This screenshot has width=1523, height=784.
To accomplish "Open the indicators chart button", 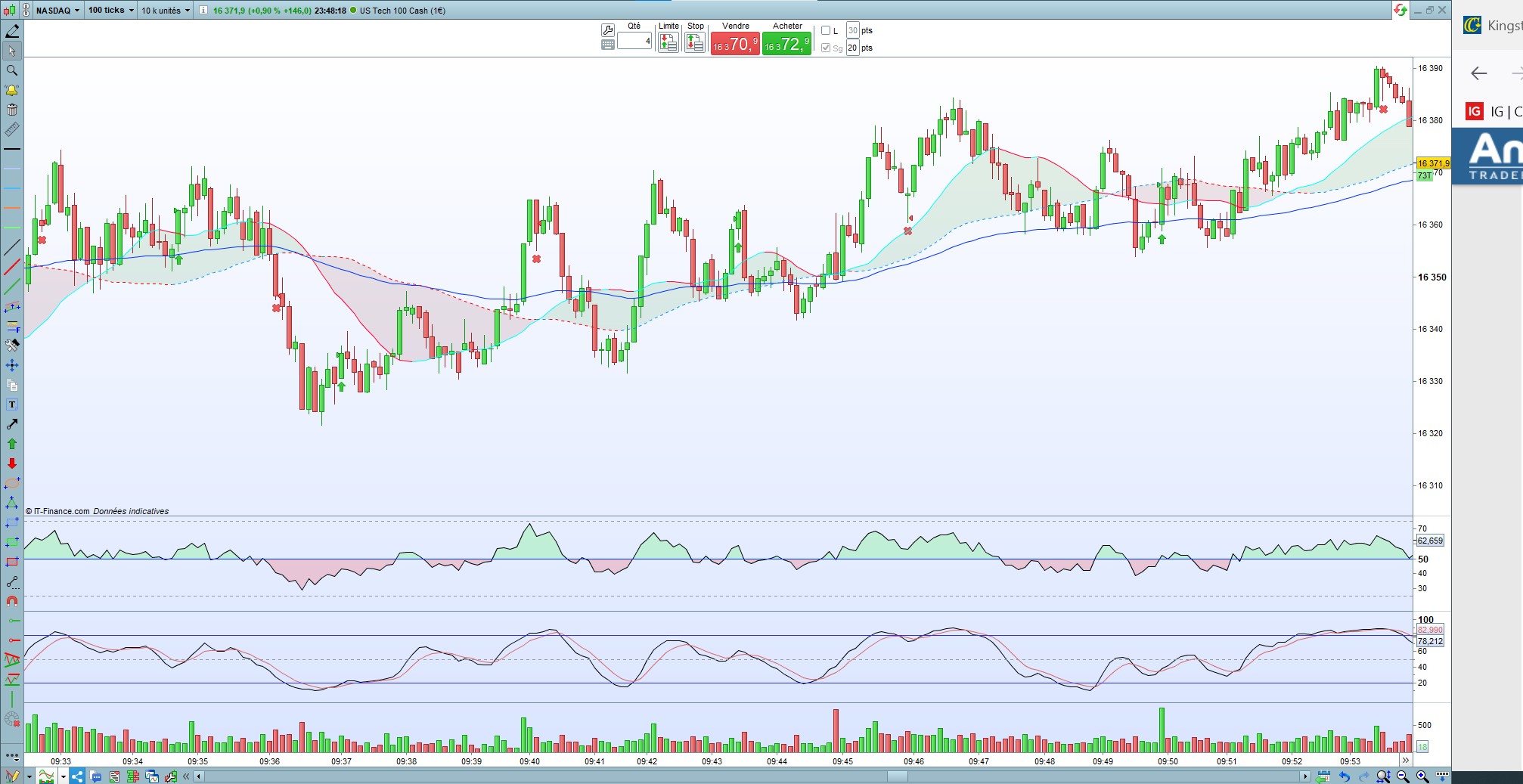I will [47, 776].
